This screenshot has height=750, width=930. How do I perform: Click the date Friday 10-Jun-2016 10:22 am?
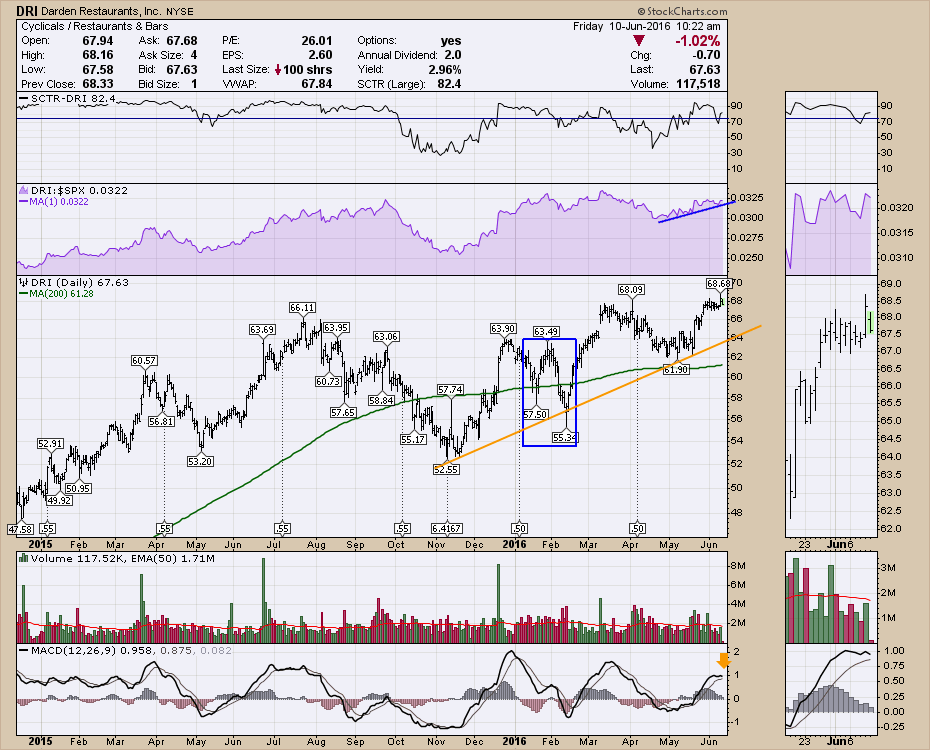point(647,26)
